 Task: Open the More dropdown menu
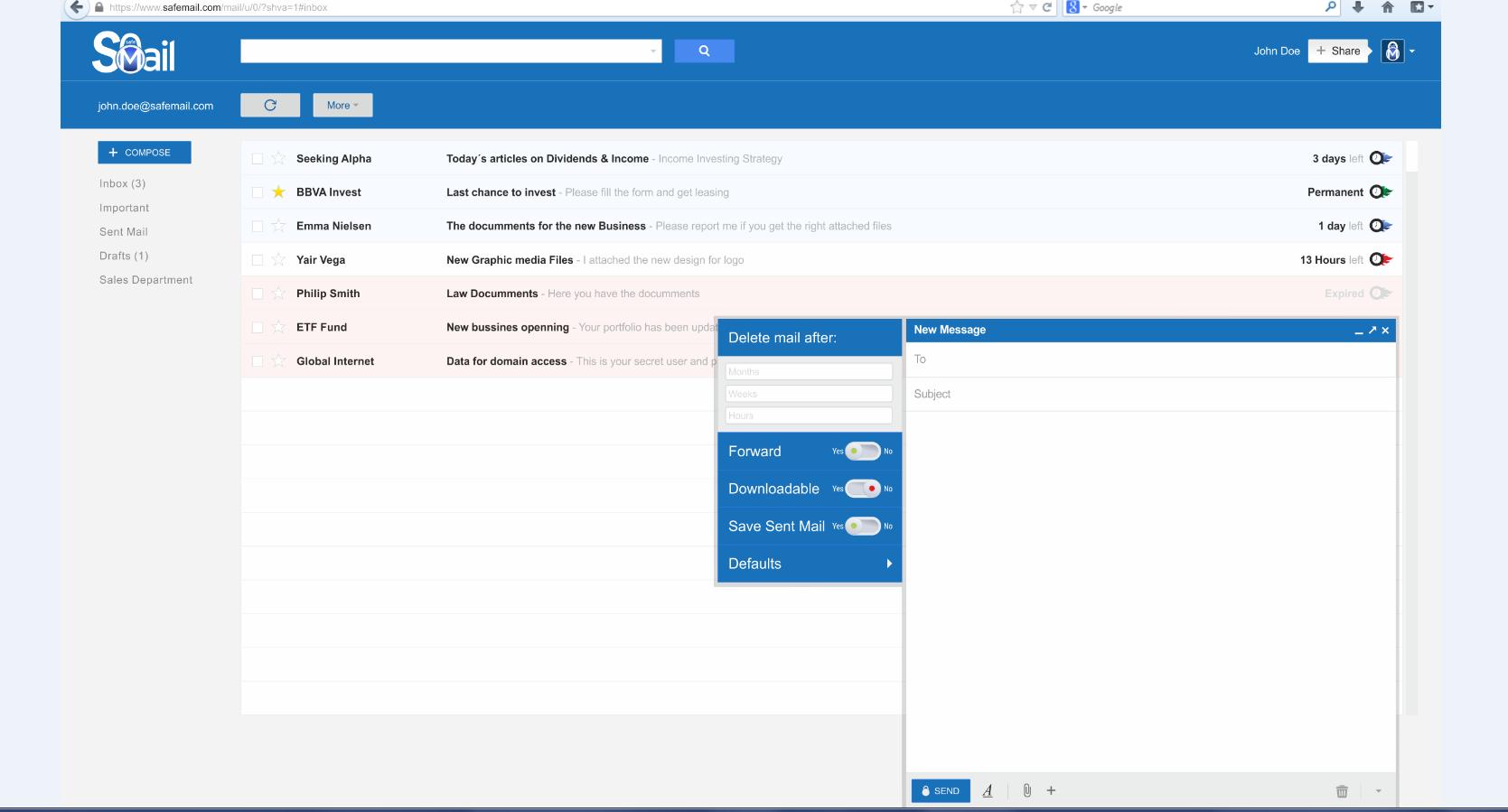click(342, 106)
